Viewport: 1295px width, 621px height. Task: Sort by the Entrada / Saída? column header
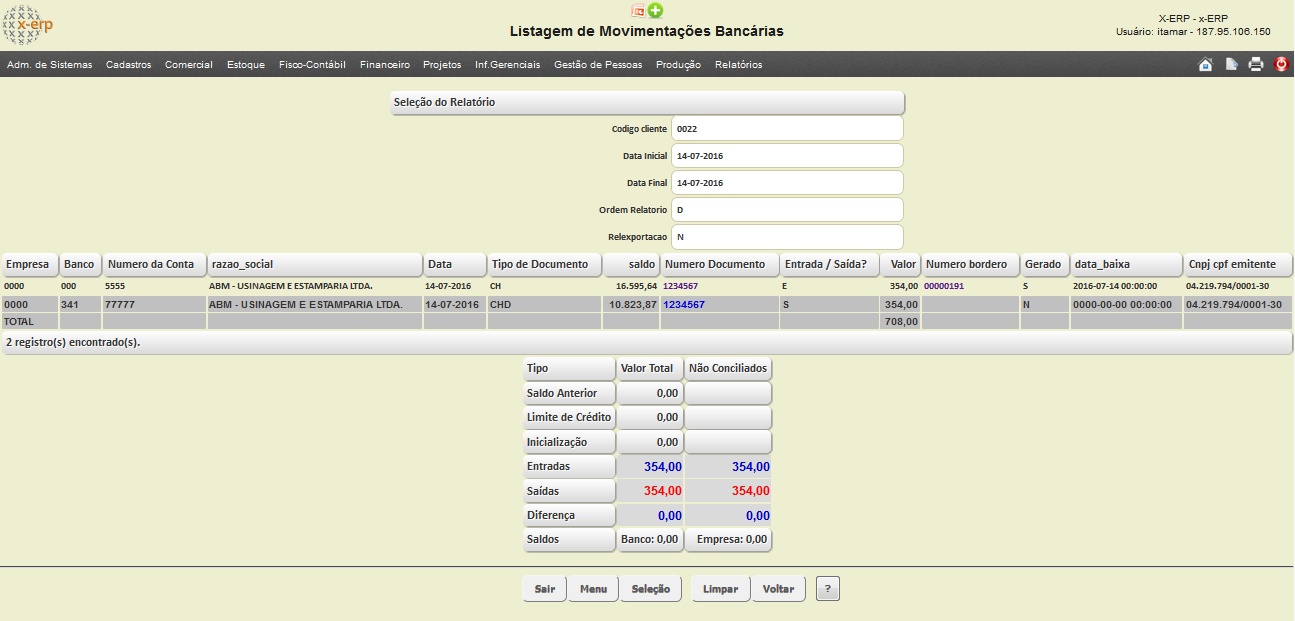(830, 264)
